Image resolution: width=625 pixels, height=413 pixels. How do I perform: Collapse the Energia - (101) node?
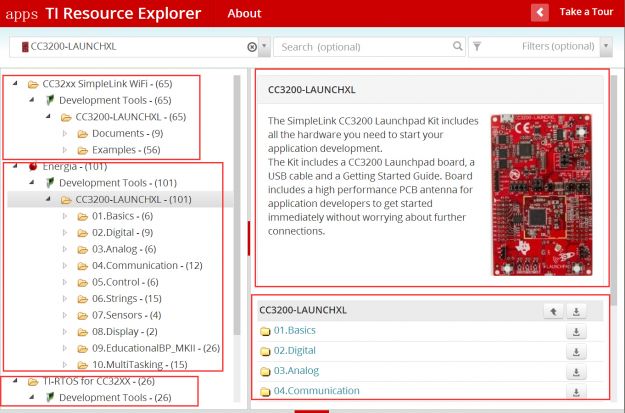click(16, 166)
